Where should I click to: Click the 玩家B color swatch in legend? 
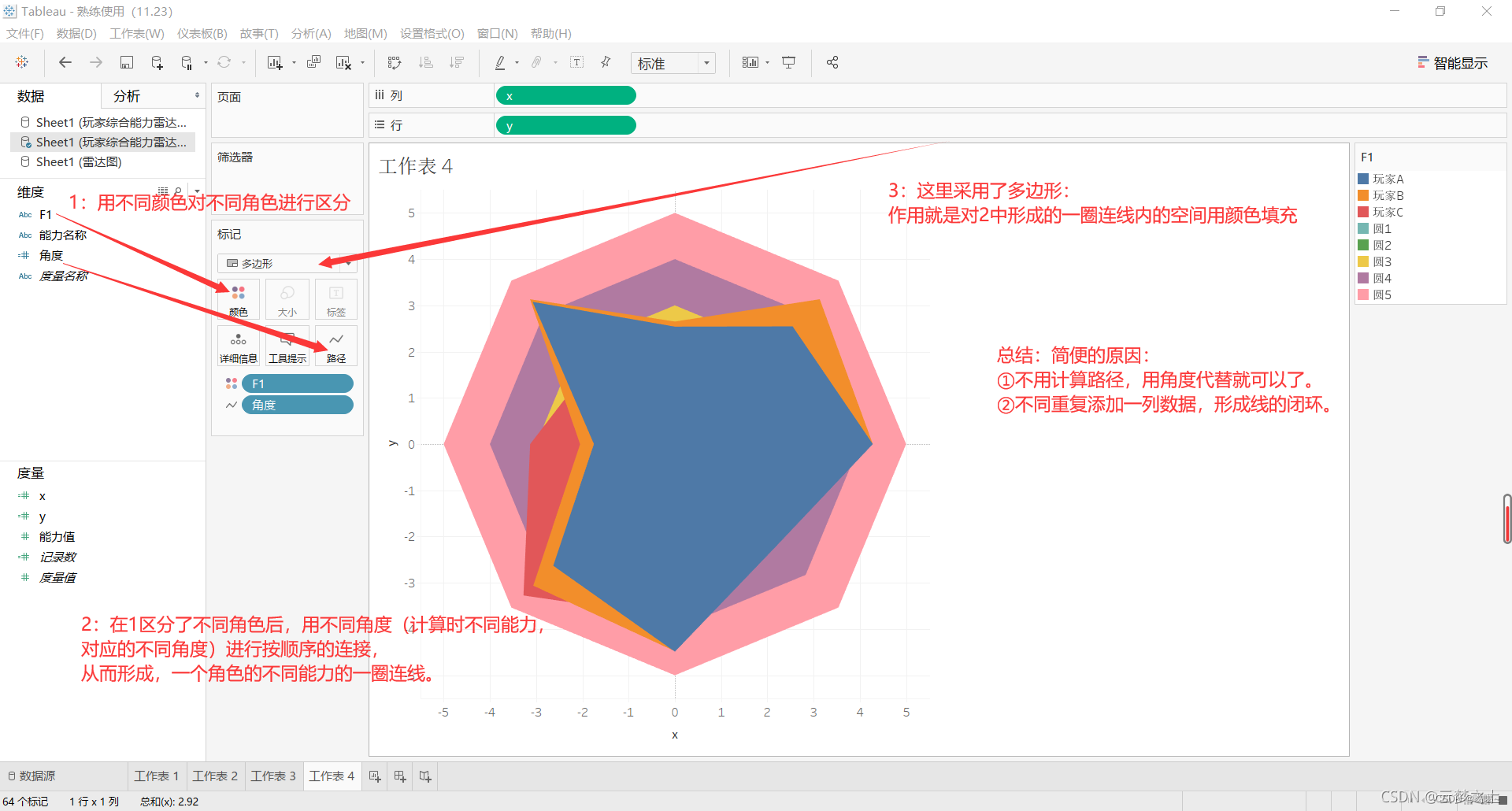[x=1363, y=195]
